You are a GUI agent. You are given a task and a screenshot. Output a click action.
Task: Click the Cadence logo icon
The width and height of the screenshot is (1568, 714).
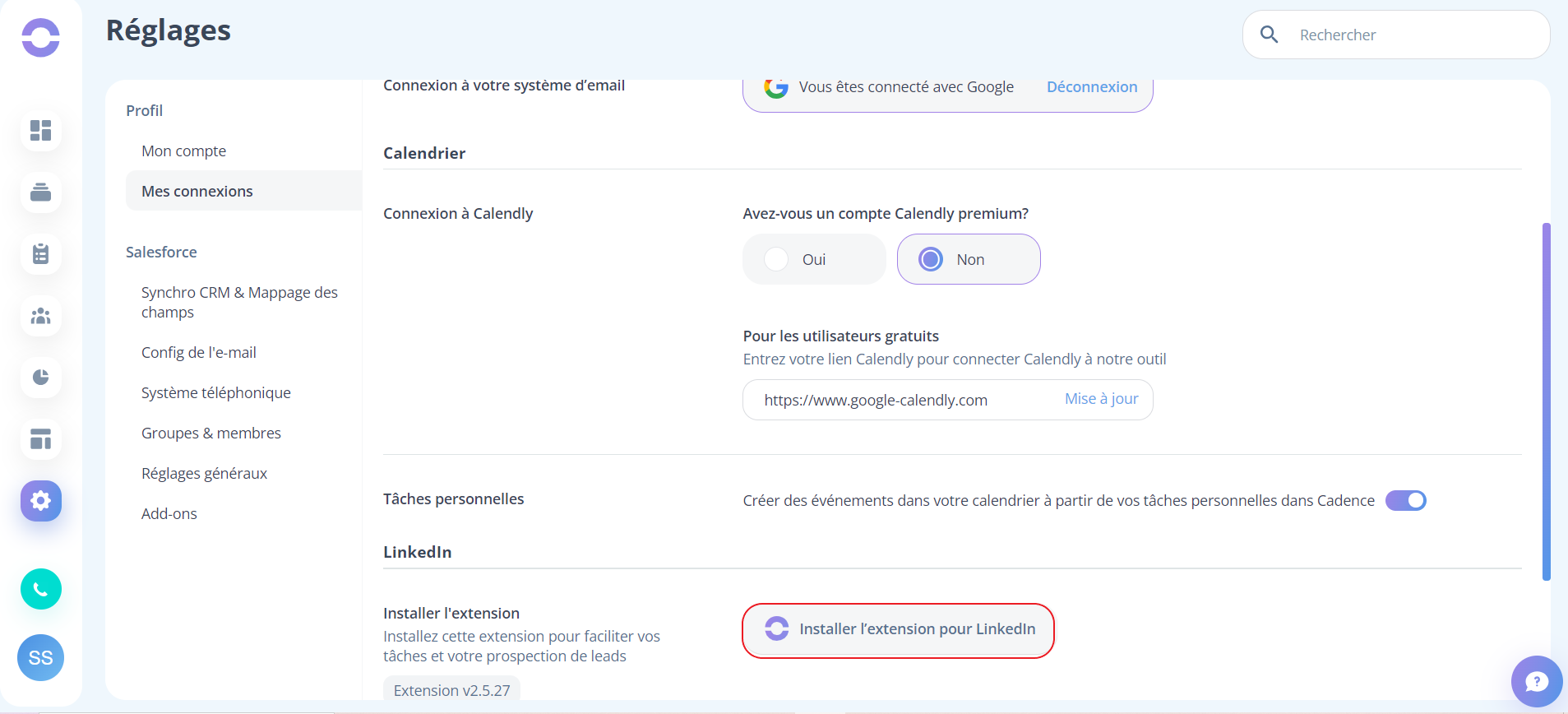(40, 37)
